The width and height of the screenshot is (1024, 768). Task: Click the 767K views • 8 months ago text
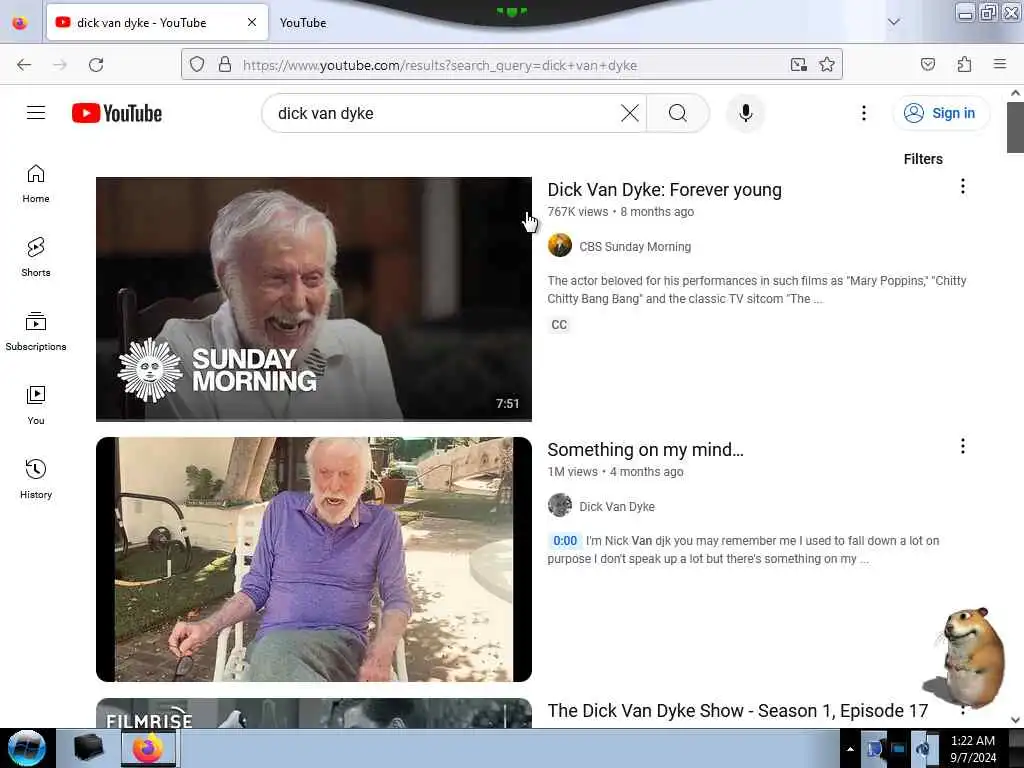(620, 212)
